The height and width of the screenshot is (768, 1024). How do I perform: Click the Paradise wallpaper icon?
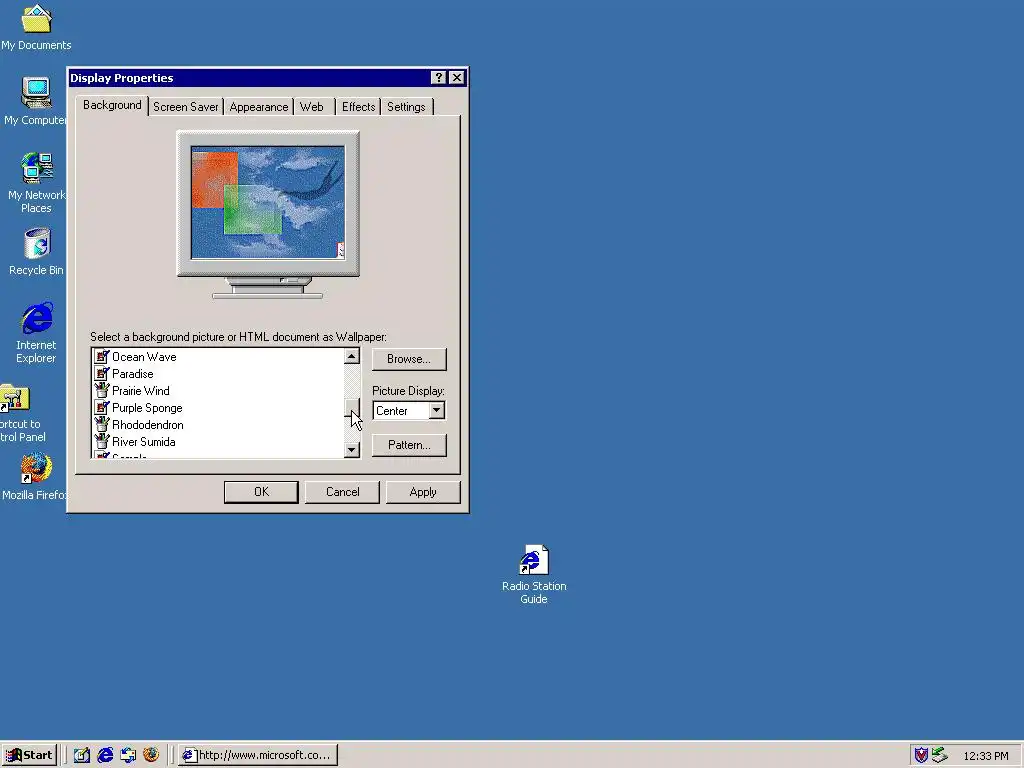click(102, 374)
